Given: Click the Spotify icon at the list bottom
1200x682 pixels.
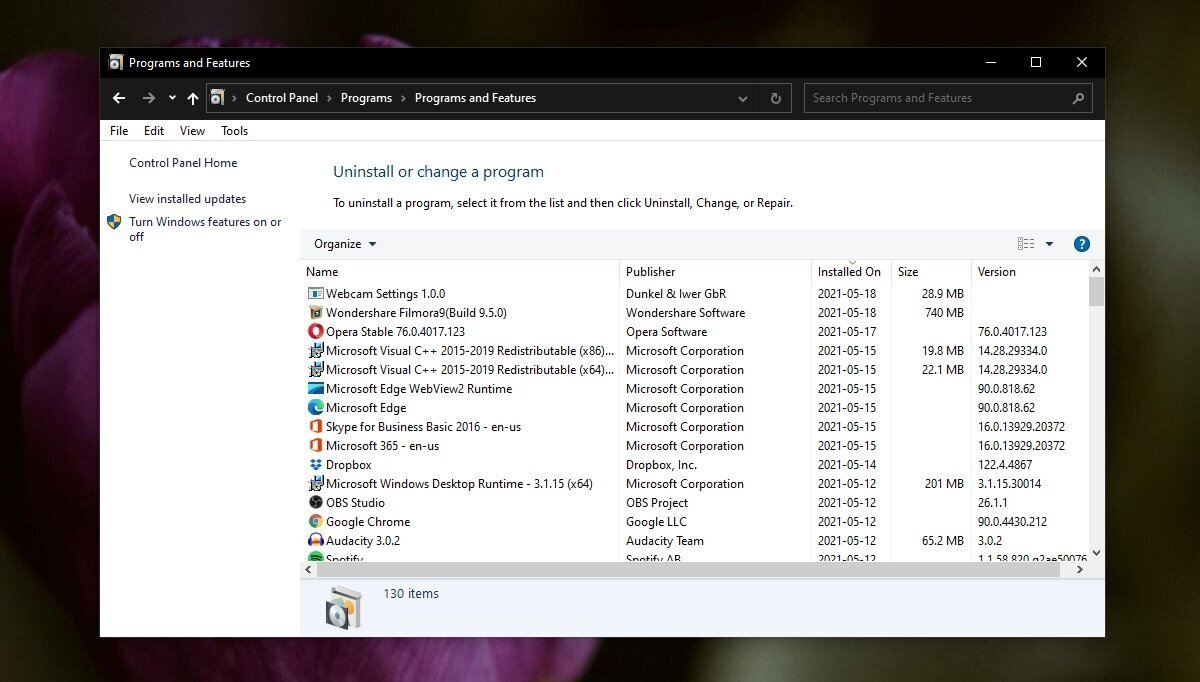Looking at the screenshot, I should pyautogui.click(x=317, y=557).
